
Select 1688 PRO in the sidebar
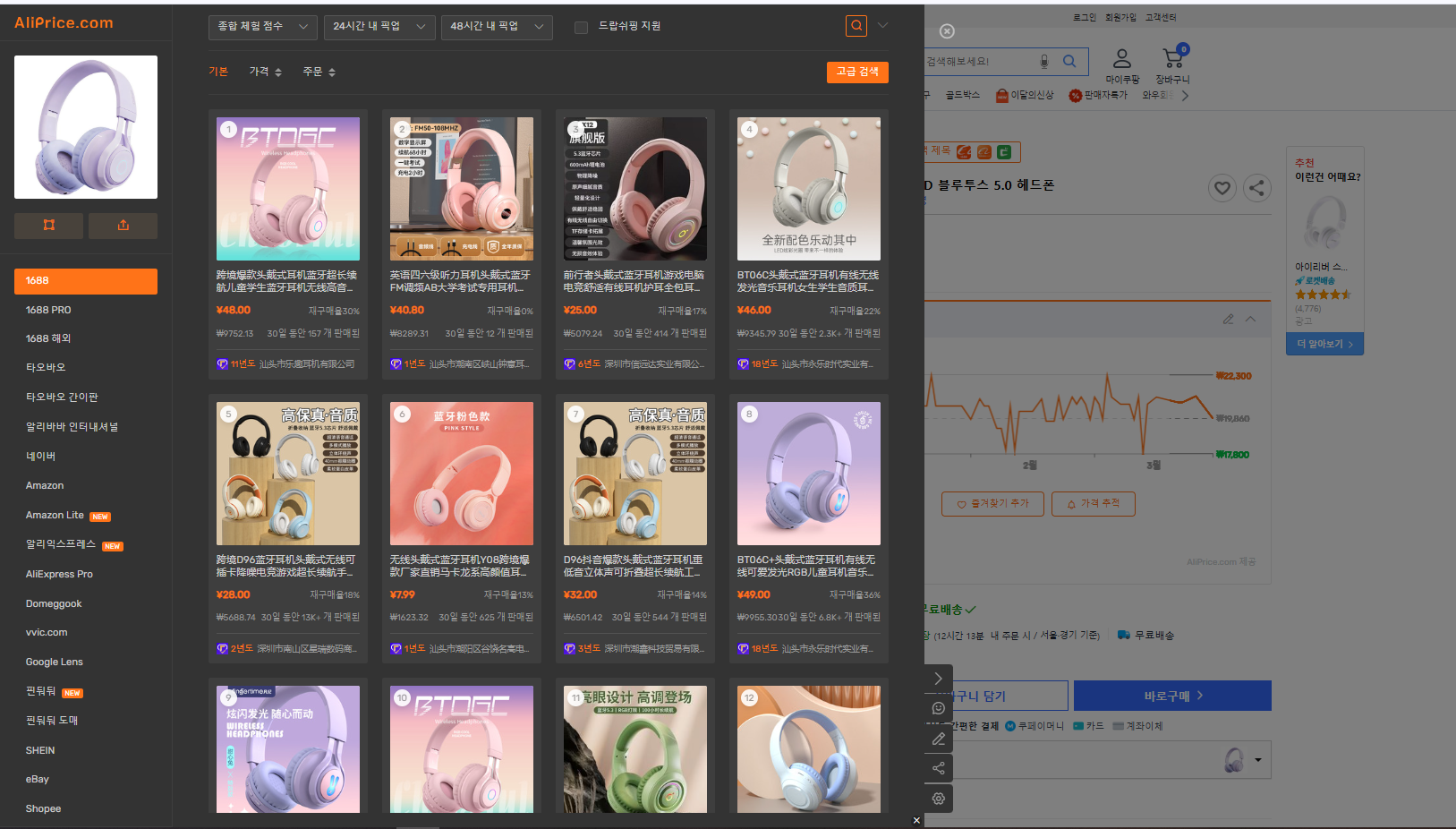click(x=48, y=310)
